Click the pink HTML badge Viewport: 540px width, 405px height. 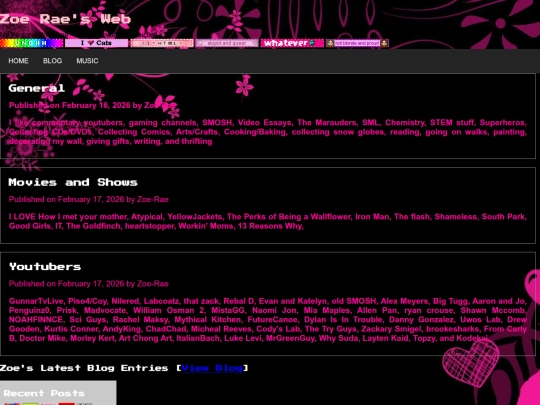(x=162, y=43)
